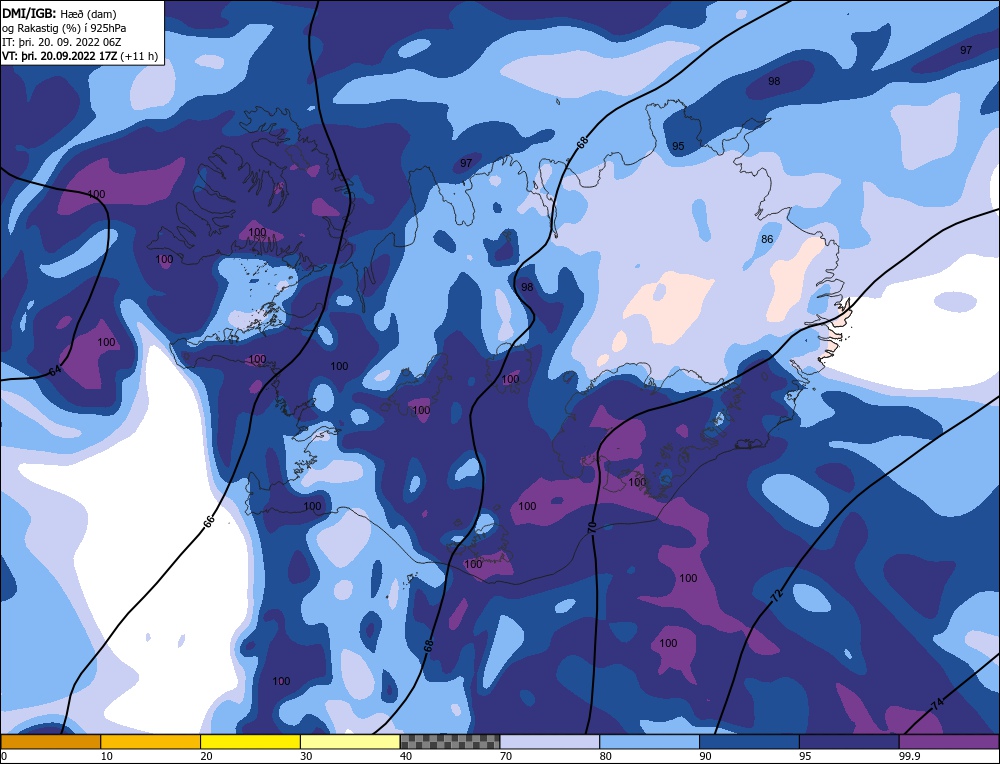The image size is (1000, 764).
Task: Click the "86" humidity value on the map
Action: 767,239
